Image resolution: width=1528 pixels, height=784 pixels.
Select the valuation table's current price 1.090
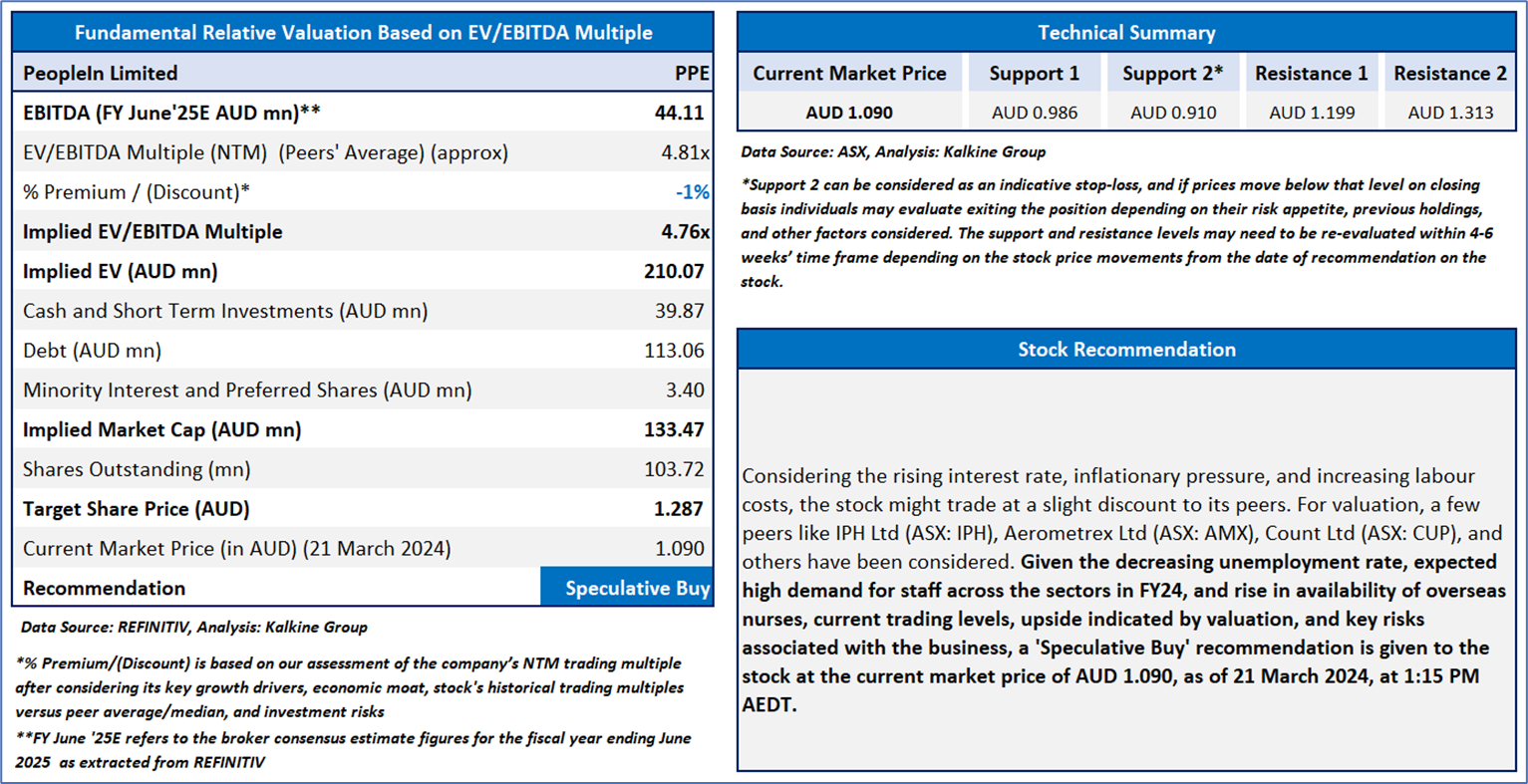[x=680, y=549]
